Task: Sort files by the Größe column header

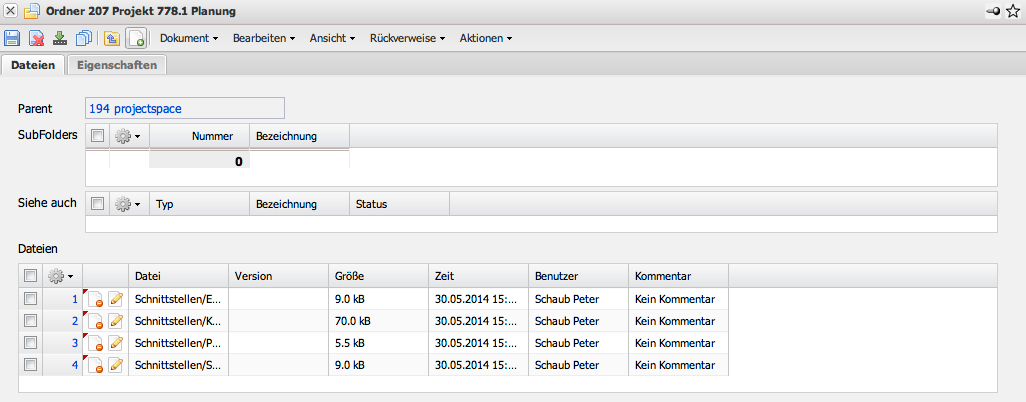Action: [351, 276]
